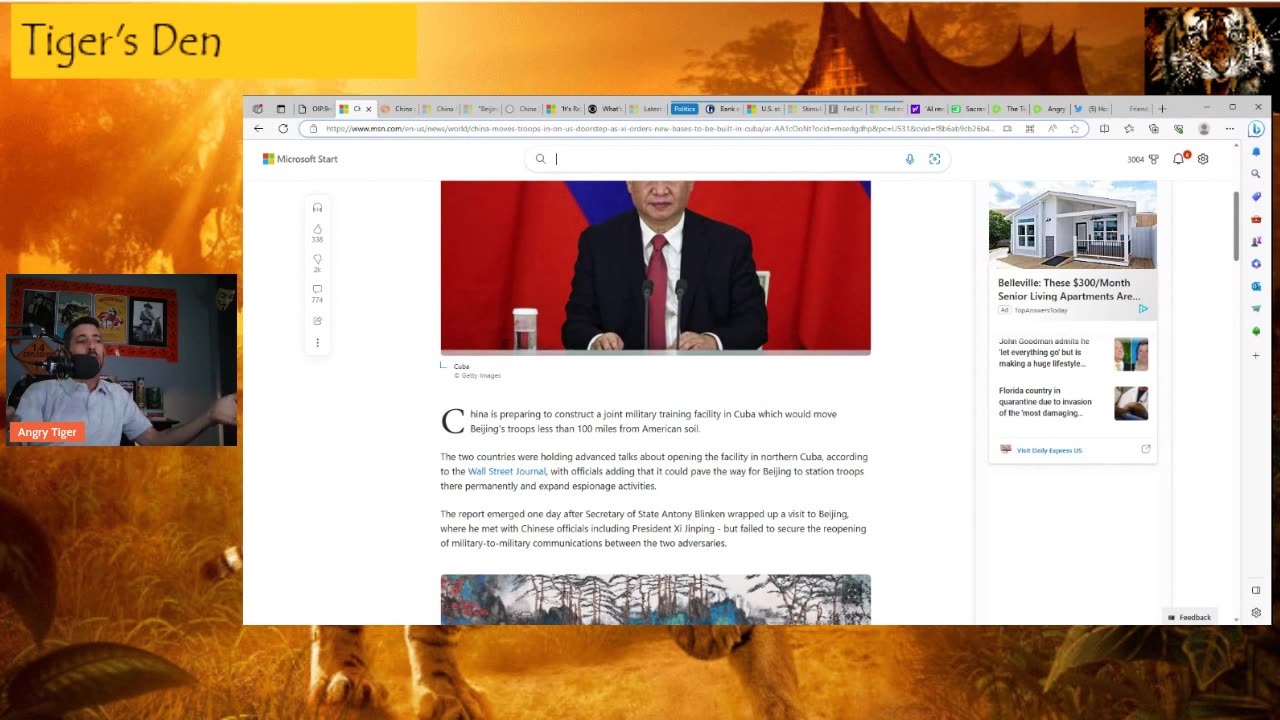Click the Xi Jinping article photo

point(655,267)
